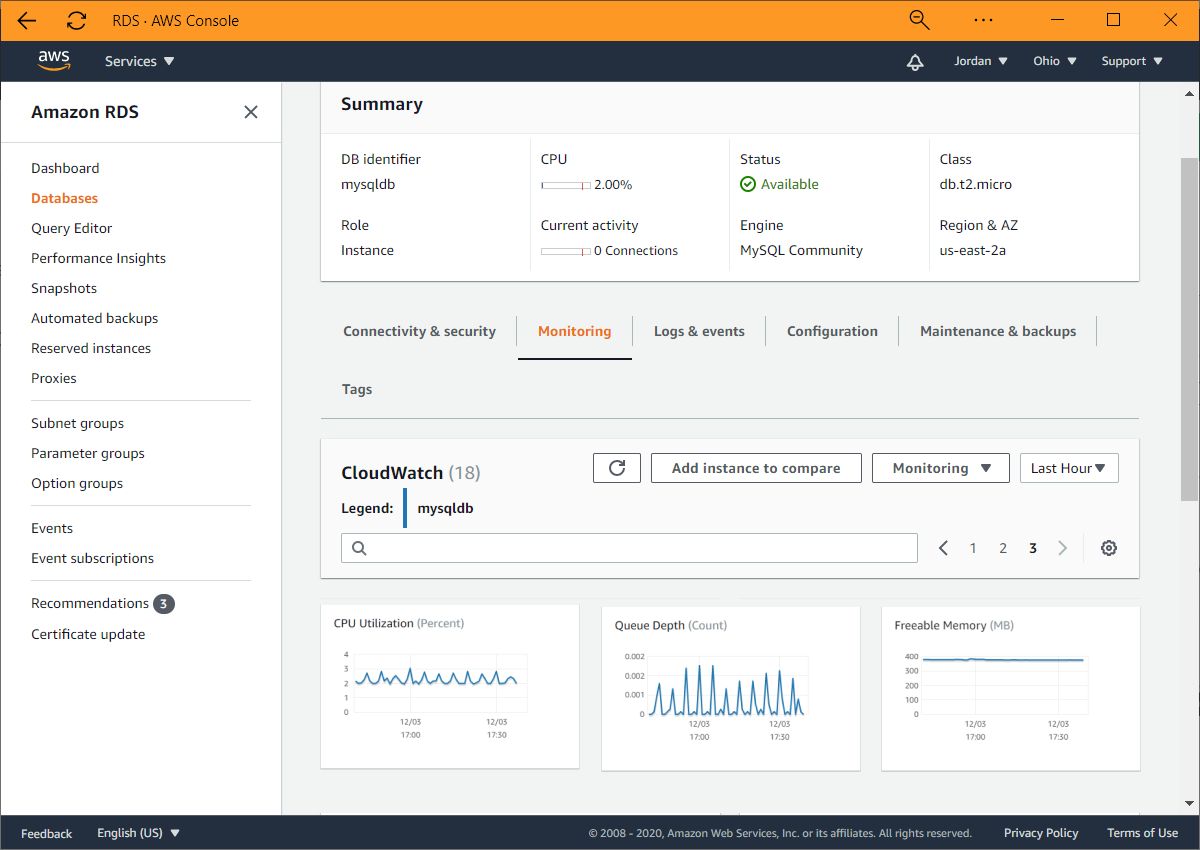Viewport: 1200px width, 850px height.
Task: Click the CPU 2.00% usage bar
Action: [565, 185]
